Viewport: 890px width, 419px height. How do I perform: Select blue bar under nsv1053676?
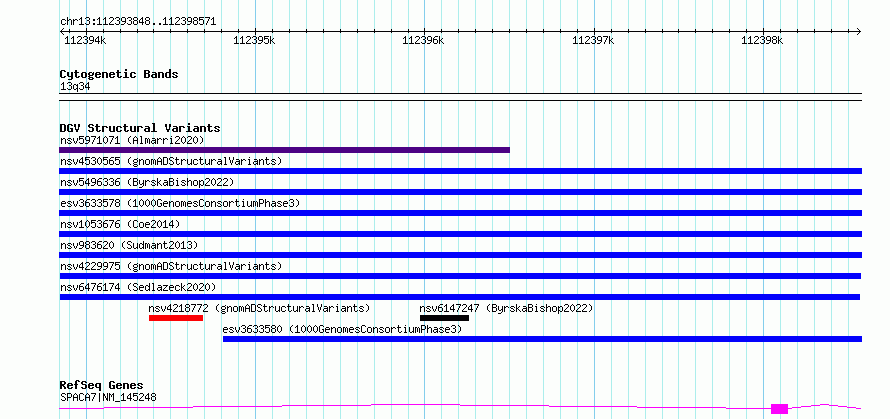point(460,234)
